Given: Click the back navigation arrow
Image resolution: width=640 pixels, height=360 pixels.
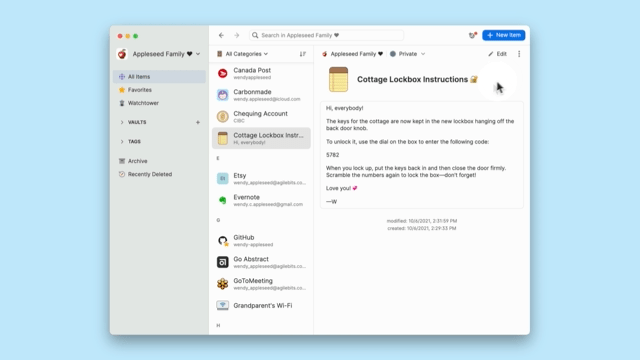Looking at the screenshot, I should tap(221, 35).
